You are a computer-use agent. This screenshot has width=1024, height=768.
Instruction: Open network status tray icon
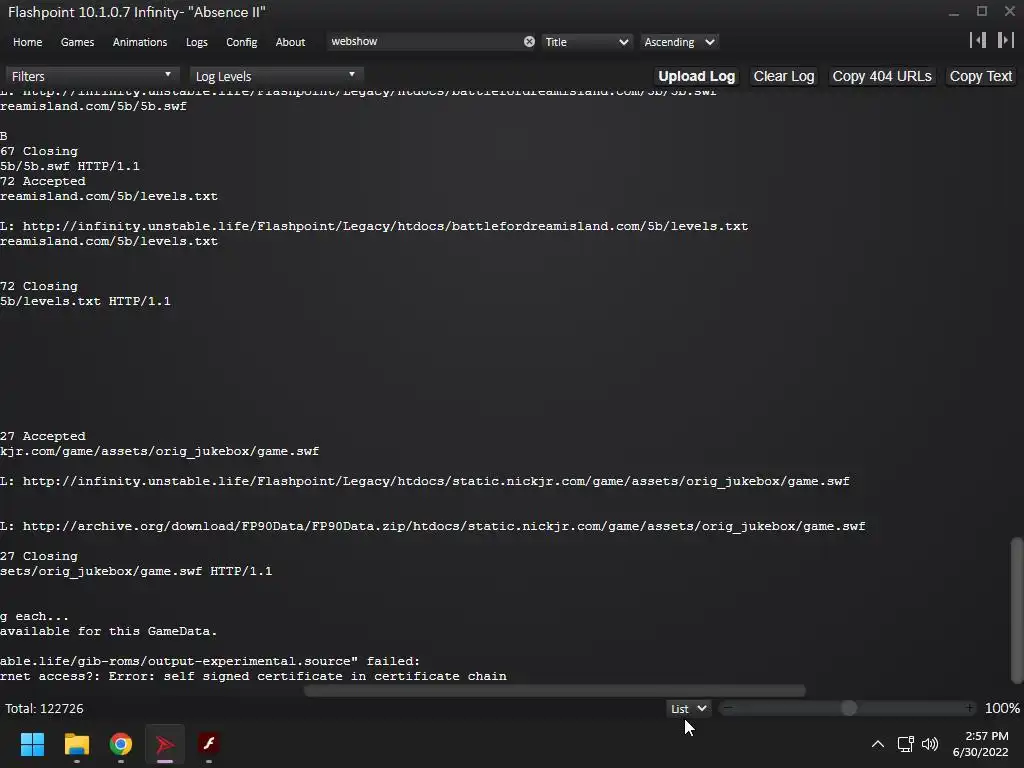[905, 744]
